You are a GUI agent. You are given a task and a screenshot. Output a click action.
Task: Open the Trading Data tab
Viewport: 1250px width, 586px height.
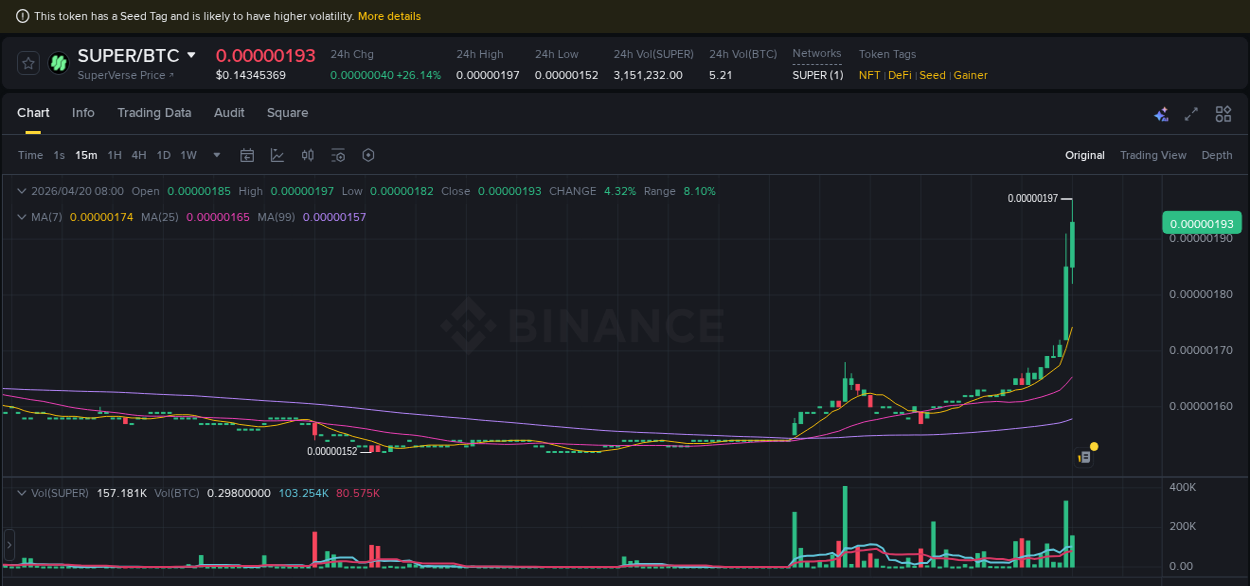pos(154,113)
